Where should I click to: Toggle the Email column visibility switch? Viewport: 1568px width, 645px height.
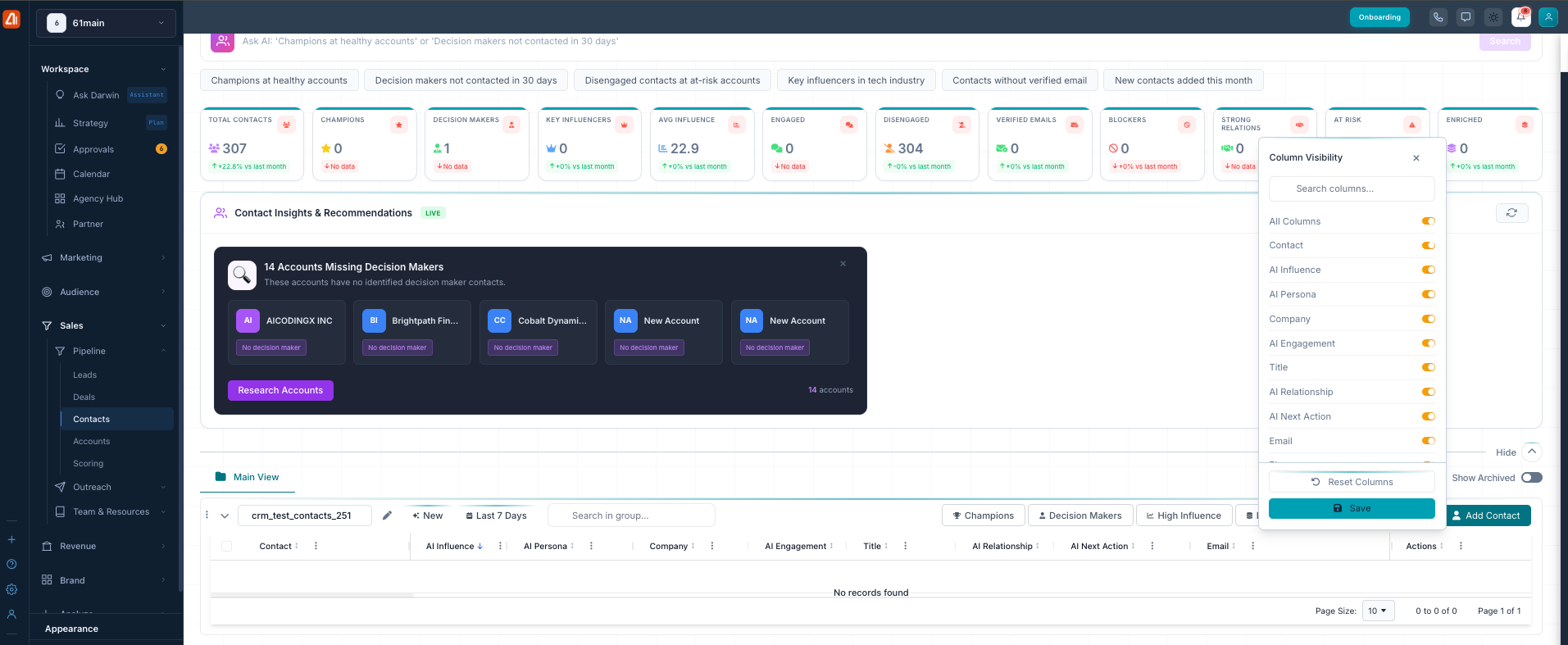point(1429,441)
